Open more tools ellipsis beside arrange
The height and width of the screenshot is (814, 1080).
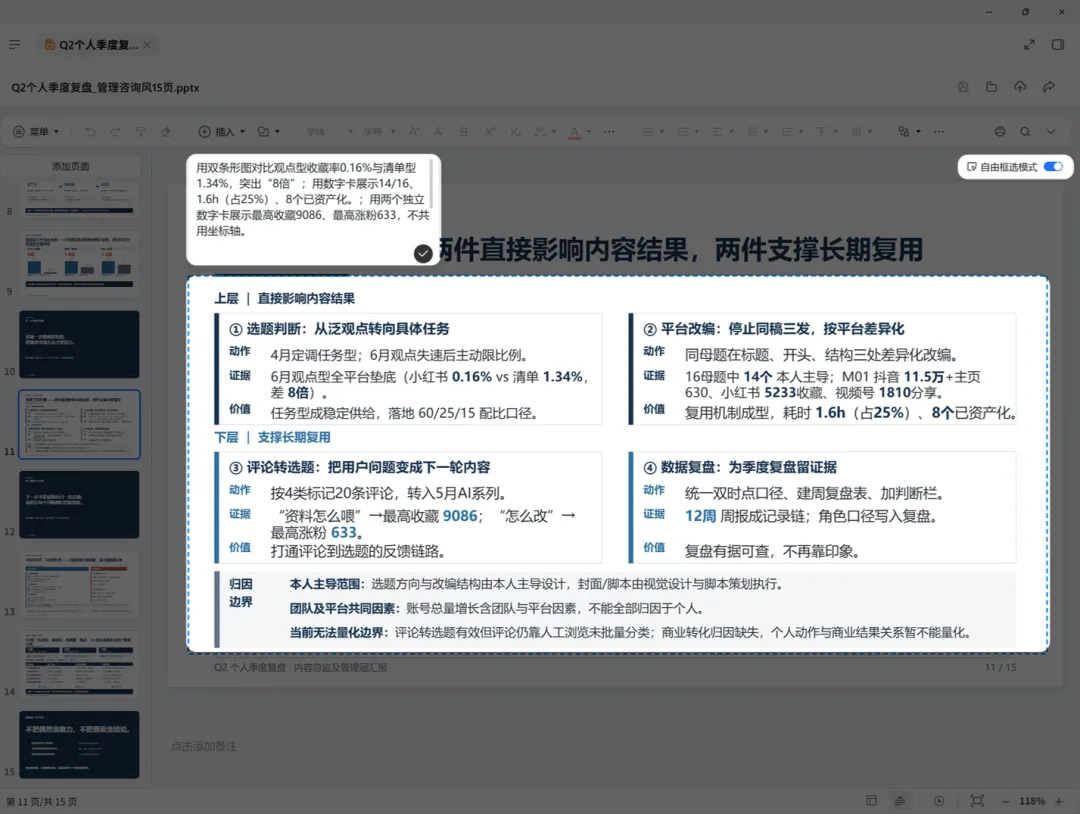click(939, 132)
